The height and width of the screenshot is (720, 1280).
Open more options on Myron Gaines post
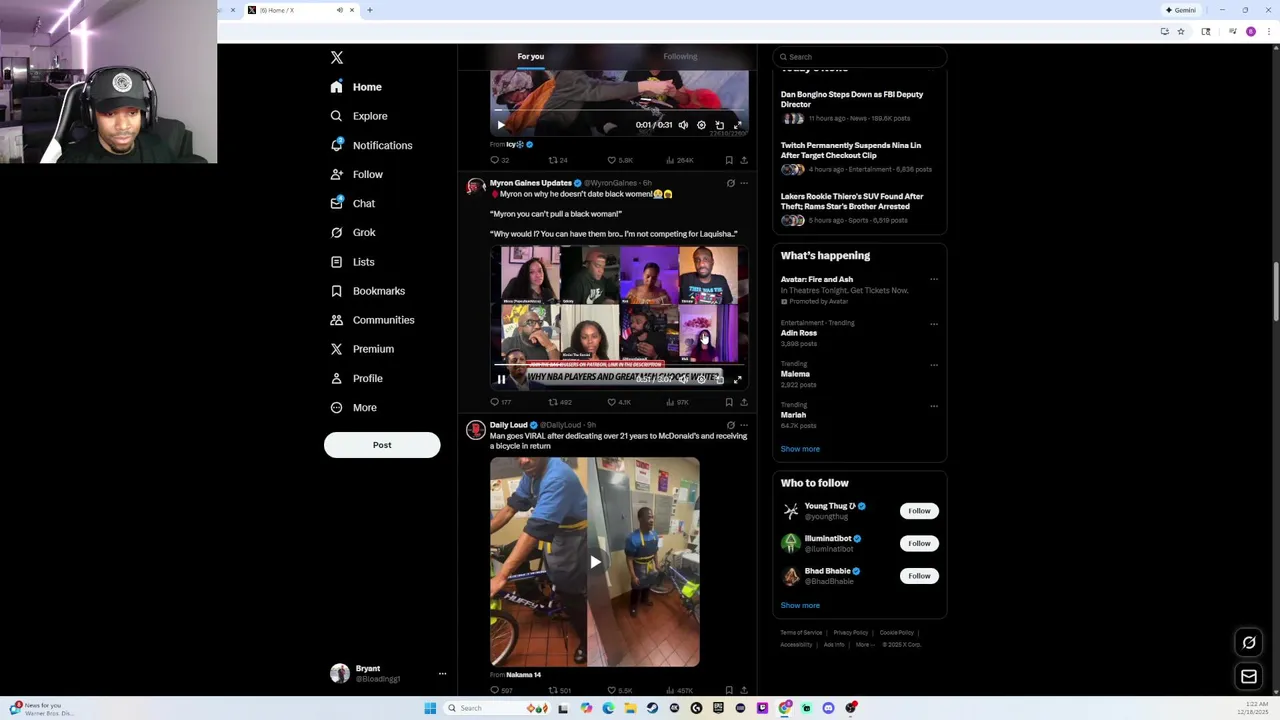point(743,183)
